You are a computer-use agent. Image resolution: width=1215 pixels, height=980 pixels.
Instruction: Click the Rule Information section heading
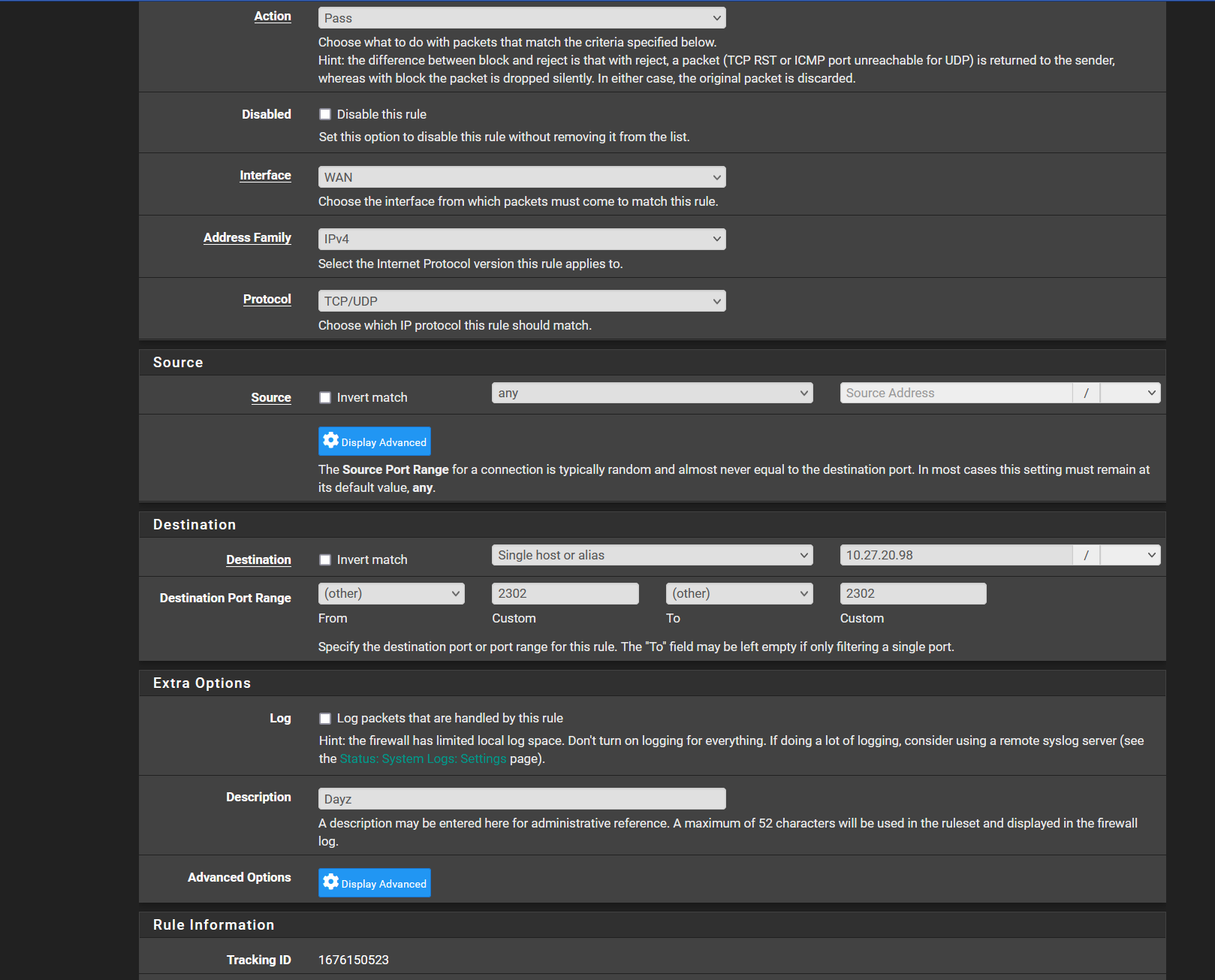tap(214, 924)
